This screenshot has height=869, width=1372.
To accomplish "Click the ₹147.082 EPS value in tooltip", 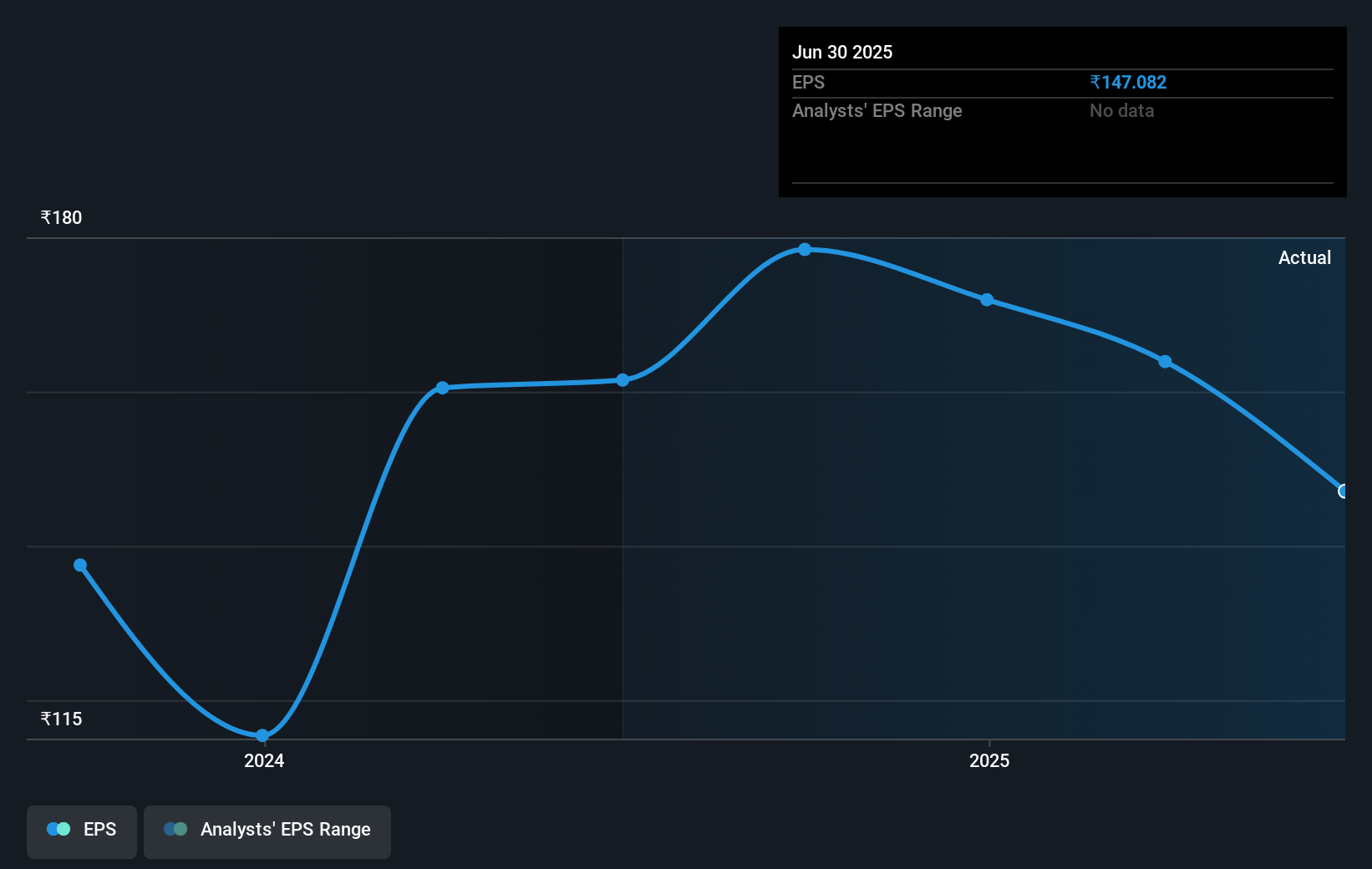I will [1128, 82].
